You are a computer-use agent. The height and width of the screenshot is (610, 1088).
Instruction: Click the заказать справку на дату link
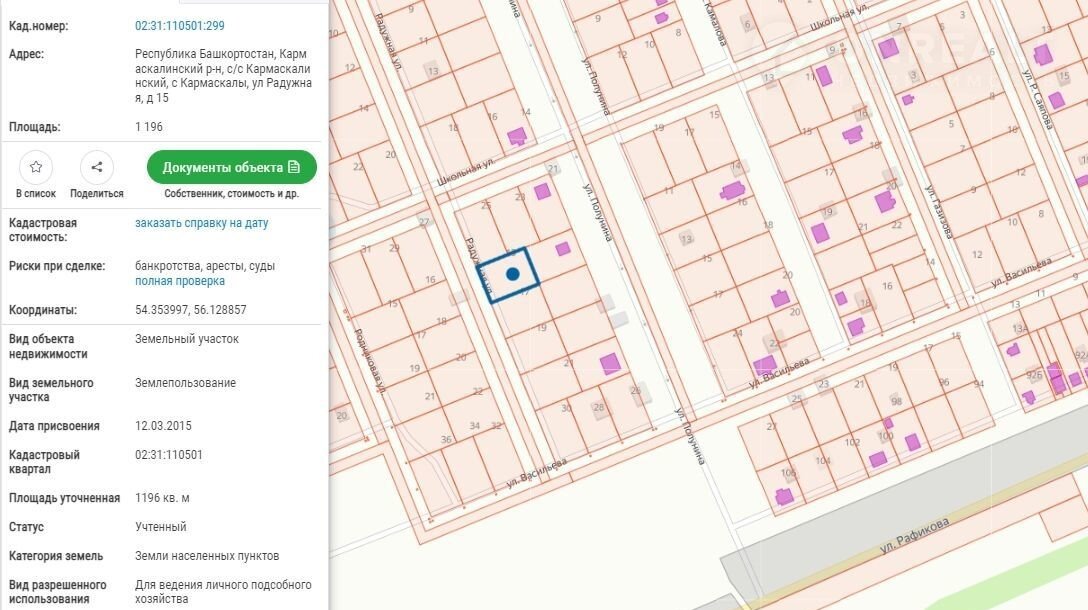[201, 223]
